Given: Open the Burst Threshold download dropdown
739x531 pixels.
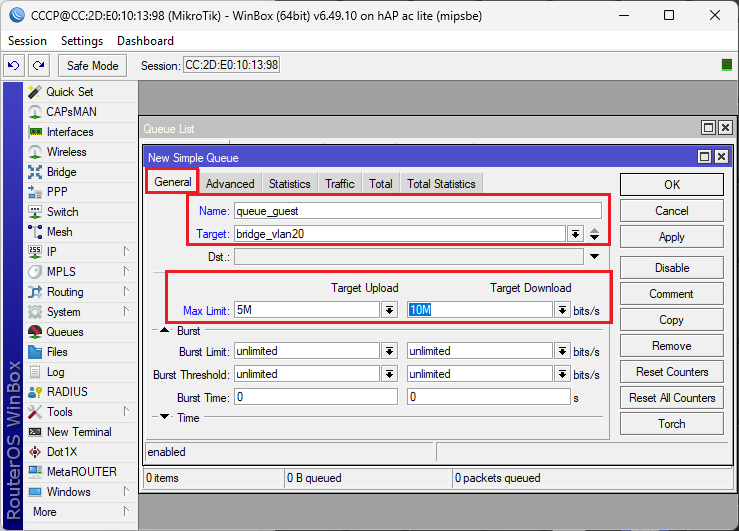Looking at the screenshot, I should [x=562, y=374].
